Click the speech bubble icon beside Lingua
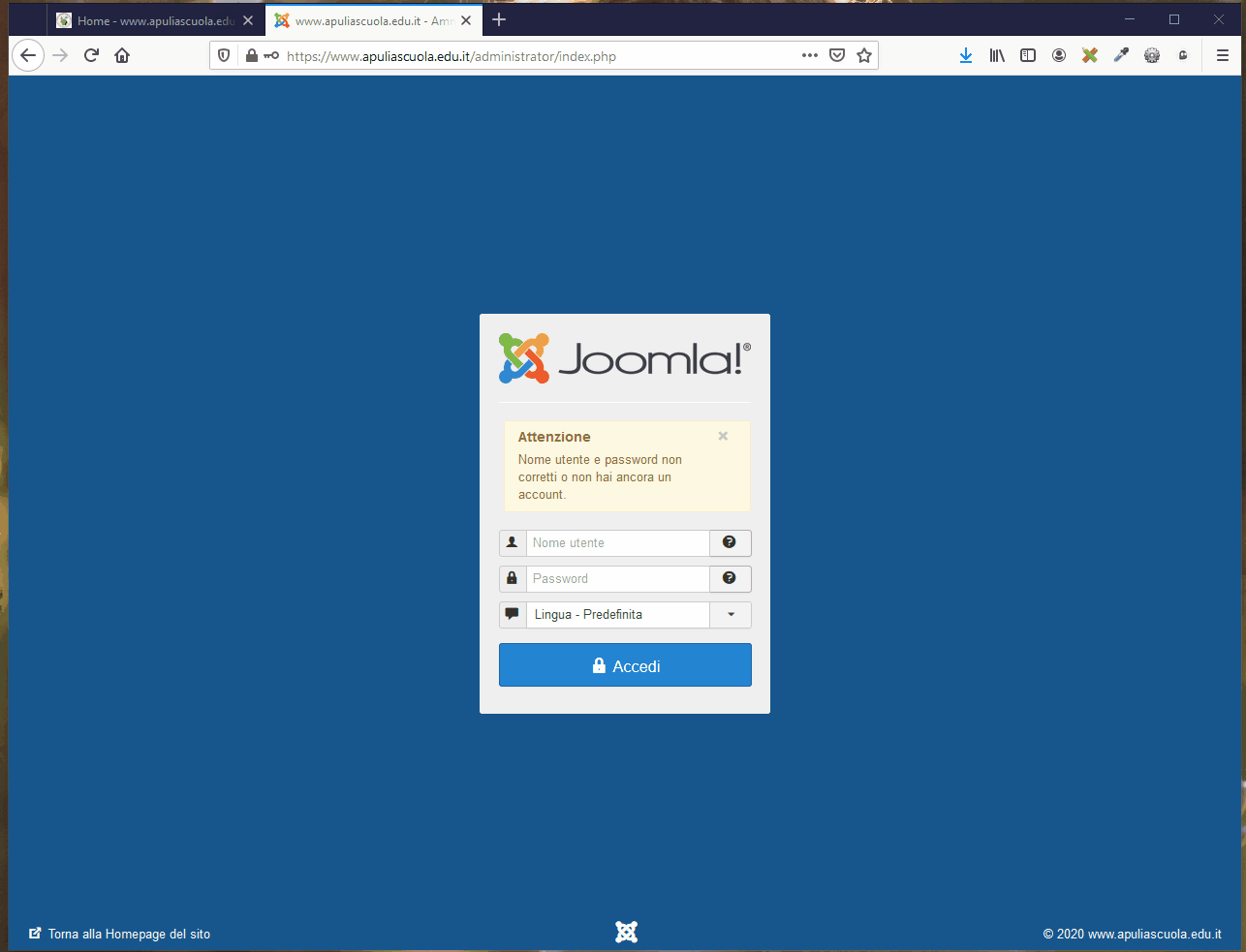Screen dimensions: 1246x952 click(x=513, y=614)
